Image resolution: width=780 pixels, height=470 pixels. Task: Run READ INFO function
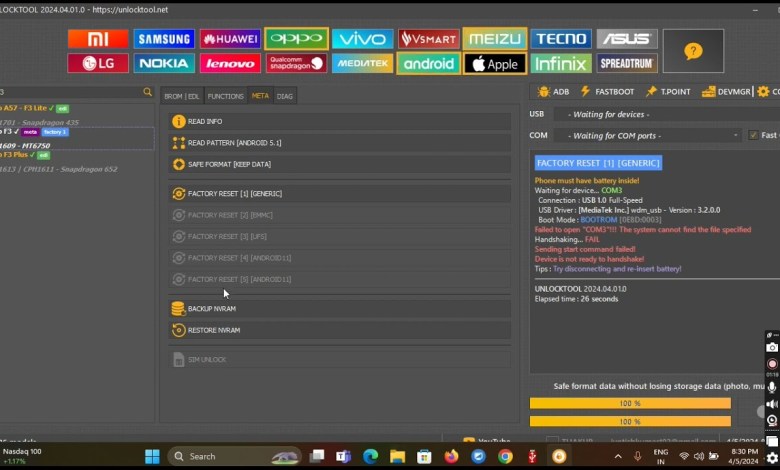(340, 121)
